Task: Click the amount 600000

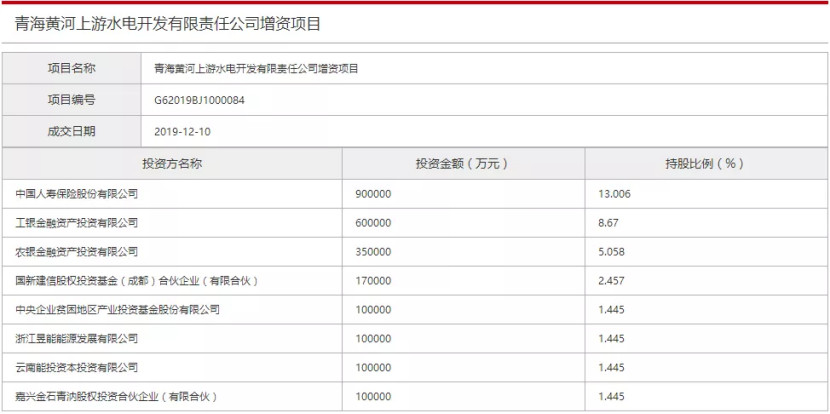Action: (x=374, y=223)
